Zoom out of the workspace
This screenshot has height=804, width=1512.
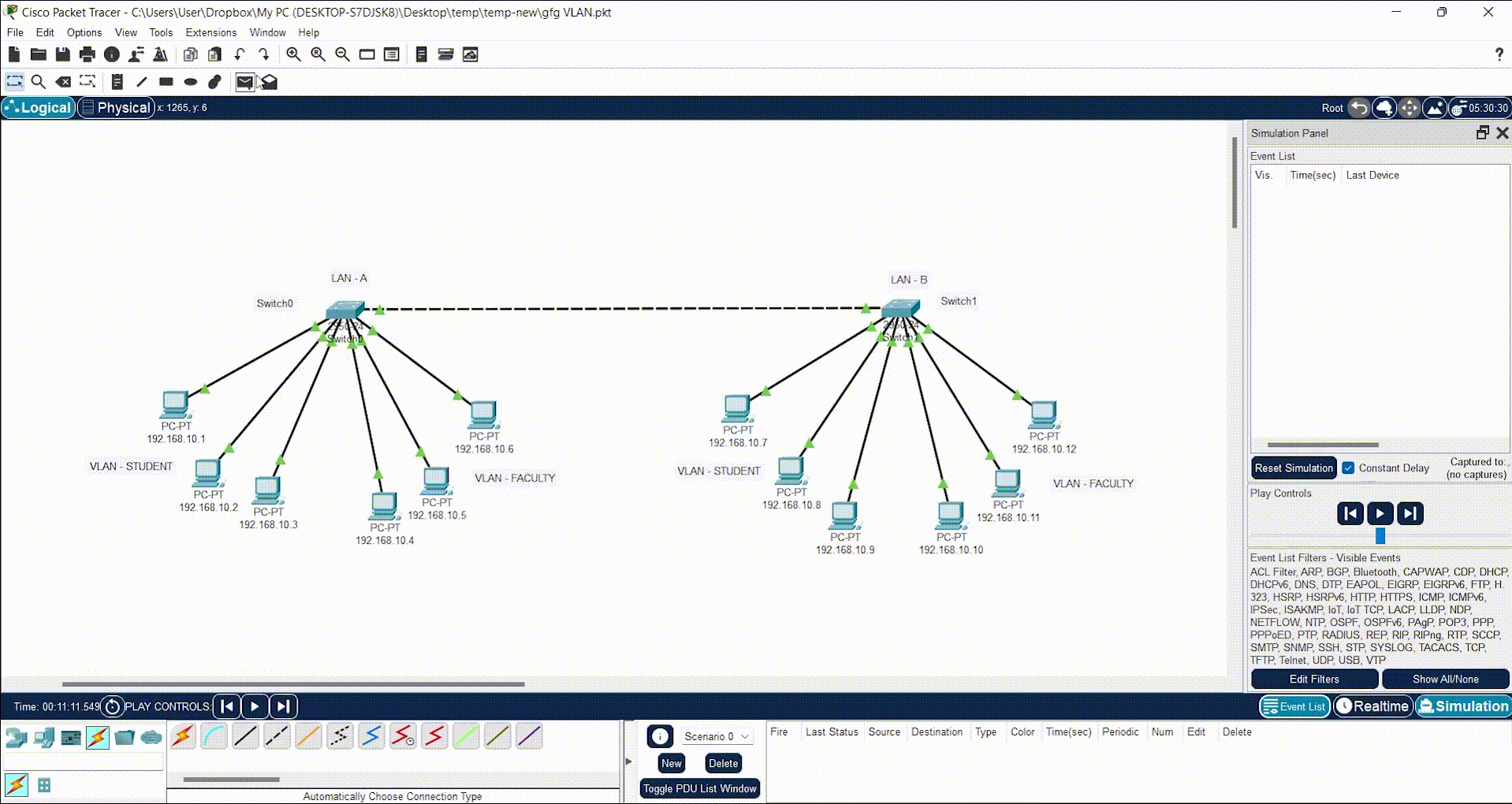coord(342,54)
